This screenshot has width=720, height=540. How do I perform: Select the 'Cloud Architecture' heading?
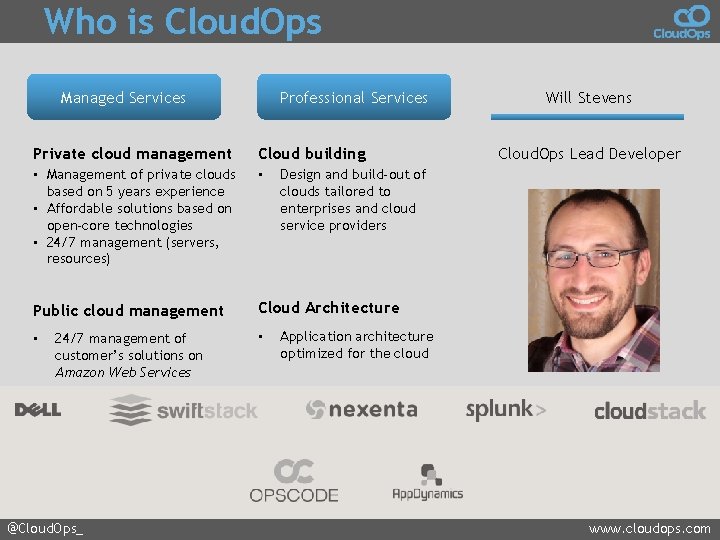click(329, 308)
